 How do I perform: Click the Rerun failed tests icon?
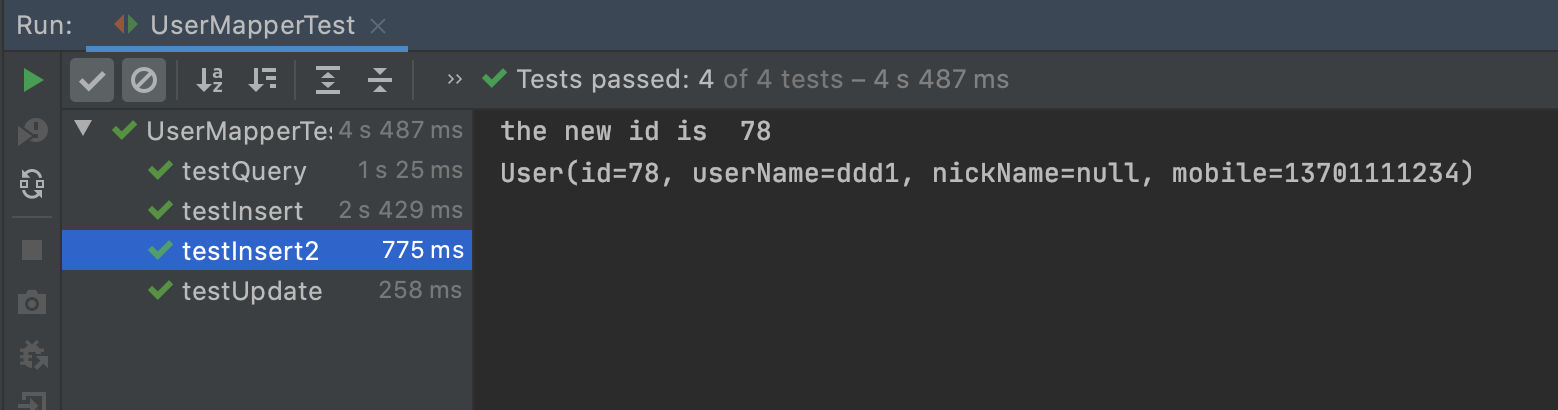click(33, 131)
